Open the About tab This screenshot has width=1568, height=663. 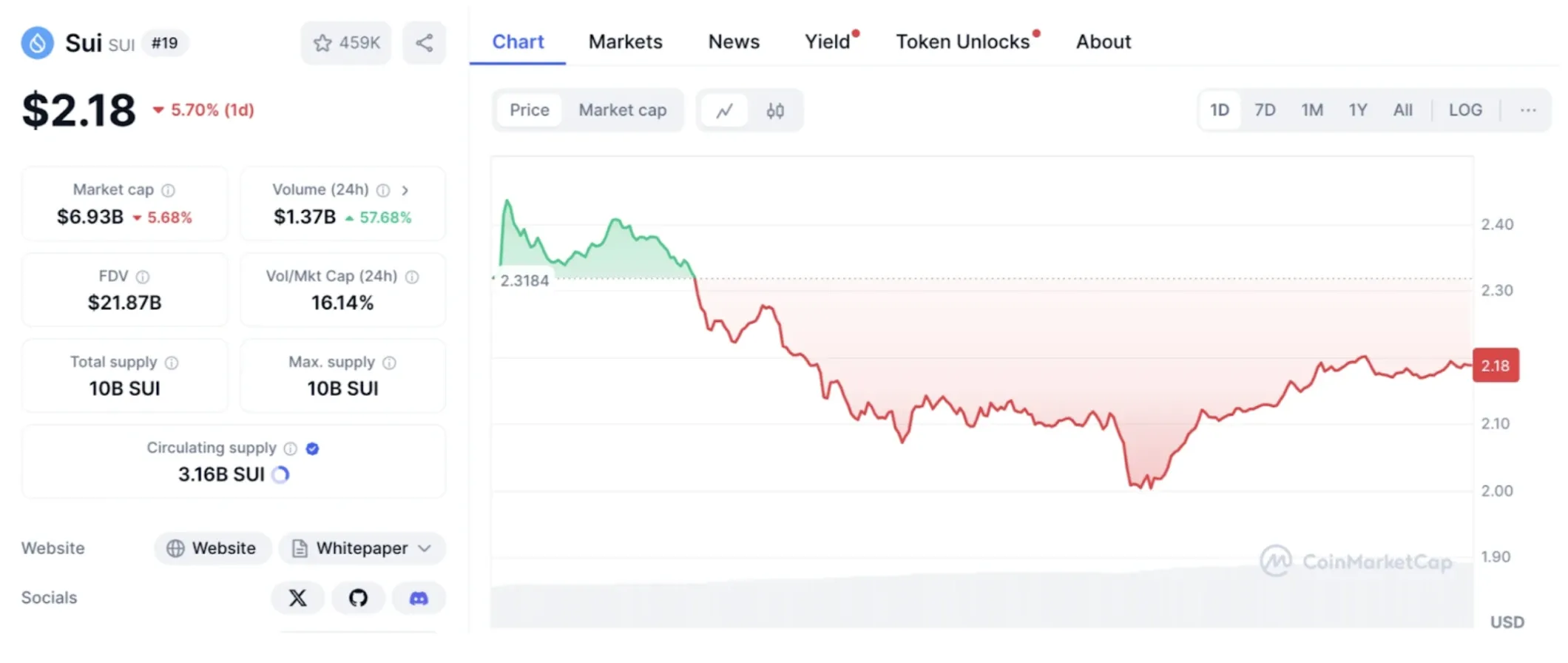coord(1104,42)
